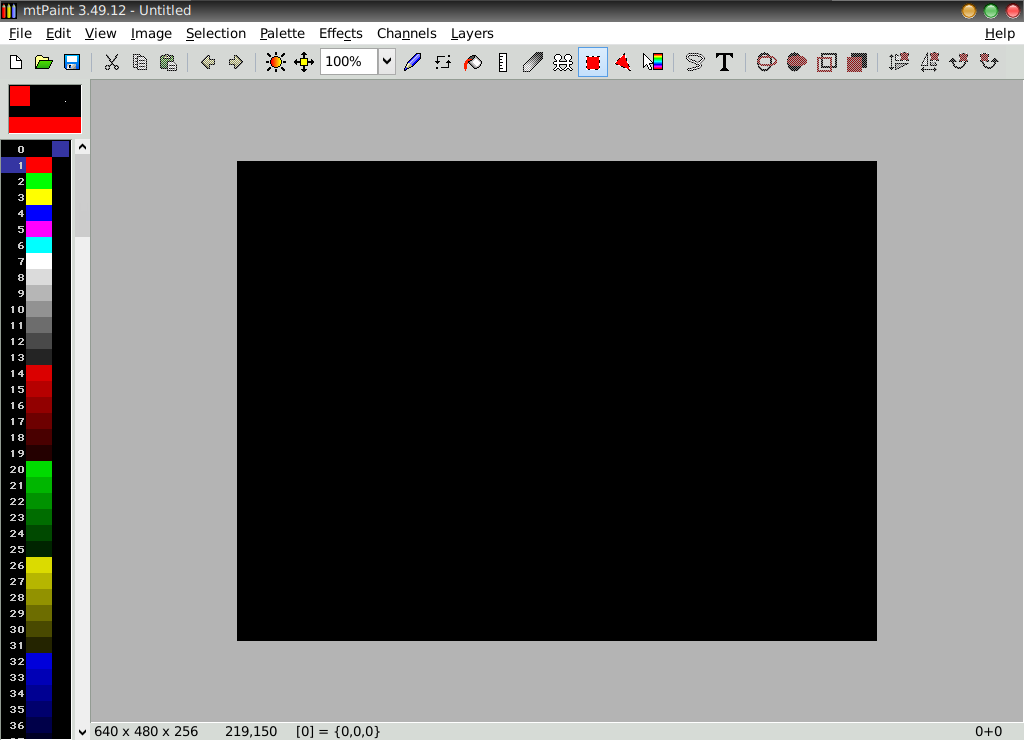Pick palette color 6 cyan
Viewport: 1024px width, 740px height.
click(39, 245)
